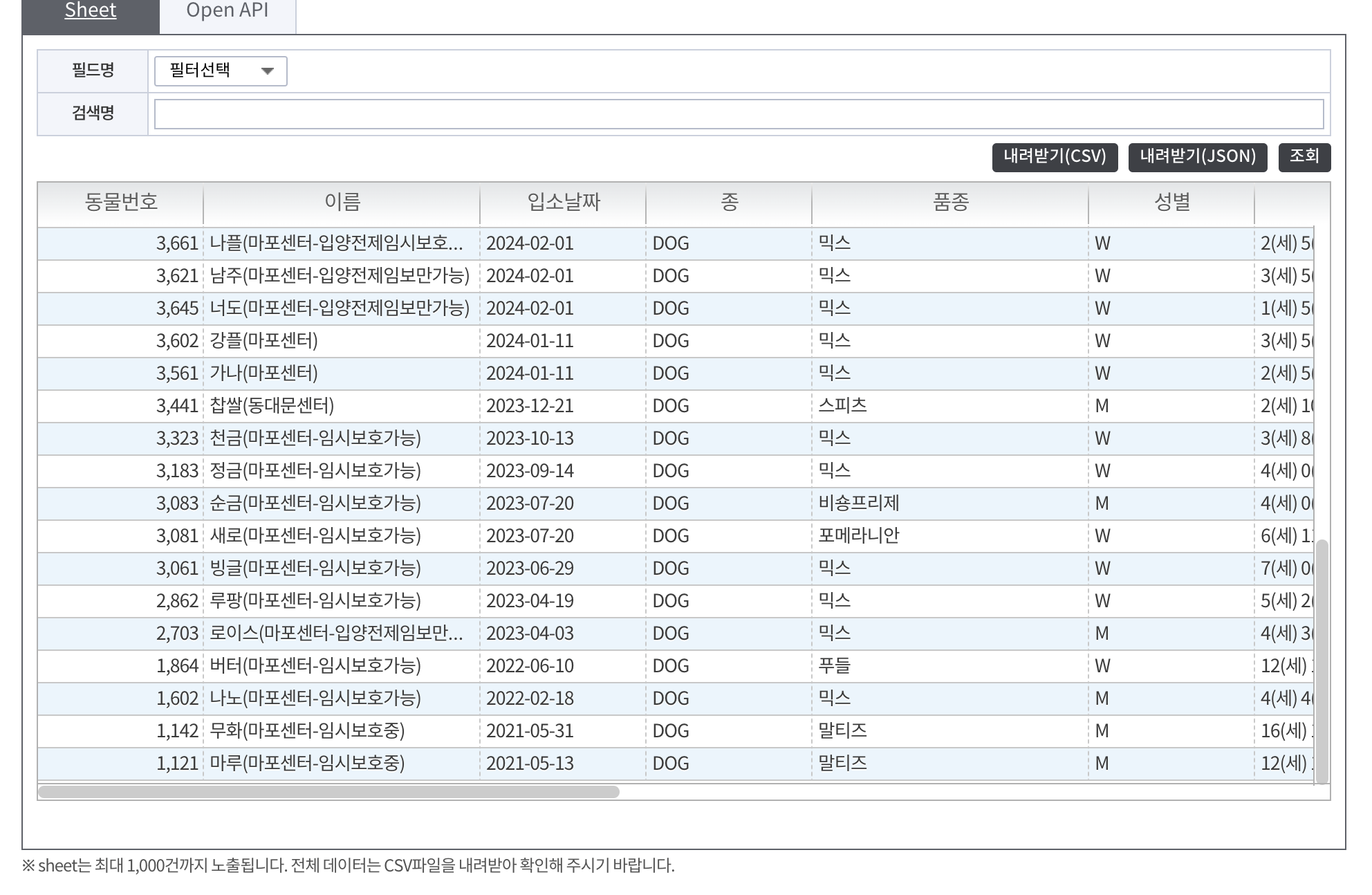Click the 종 column header
Screen dimensions: 1372x895
729,202
